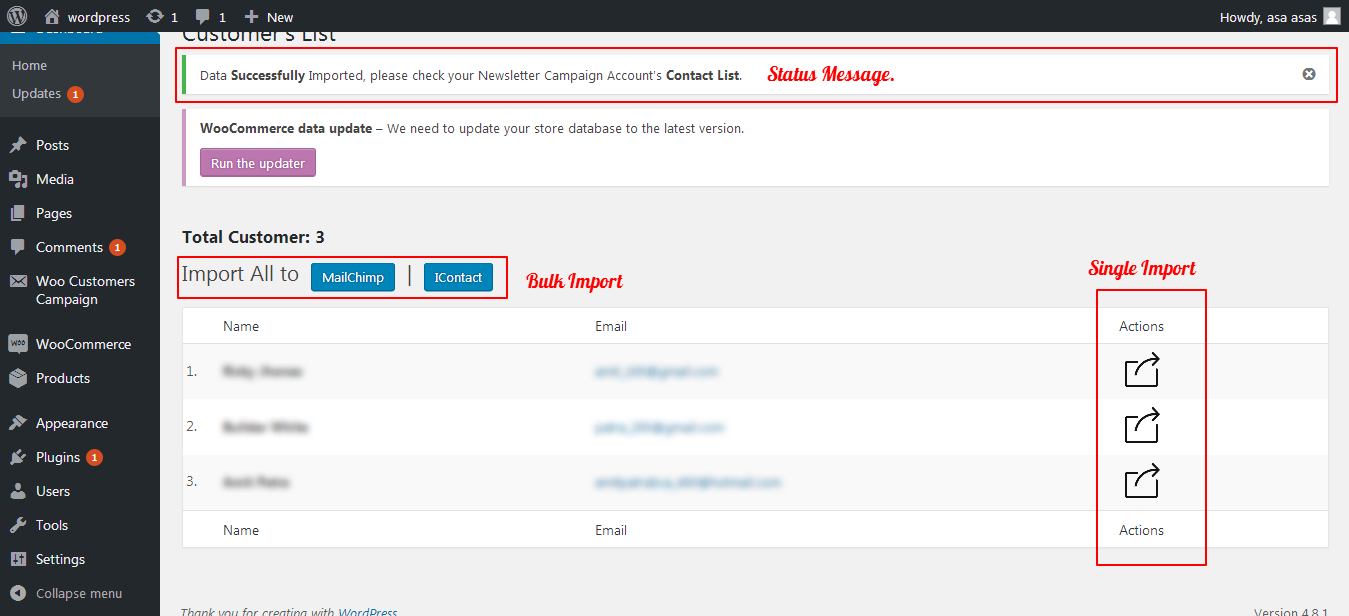Click the Actions column label in footer
Image resolution: width=1349 pixels, height=616 pixels.
(1142, 530)
